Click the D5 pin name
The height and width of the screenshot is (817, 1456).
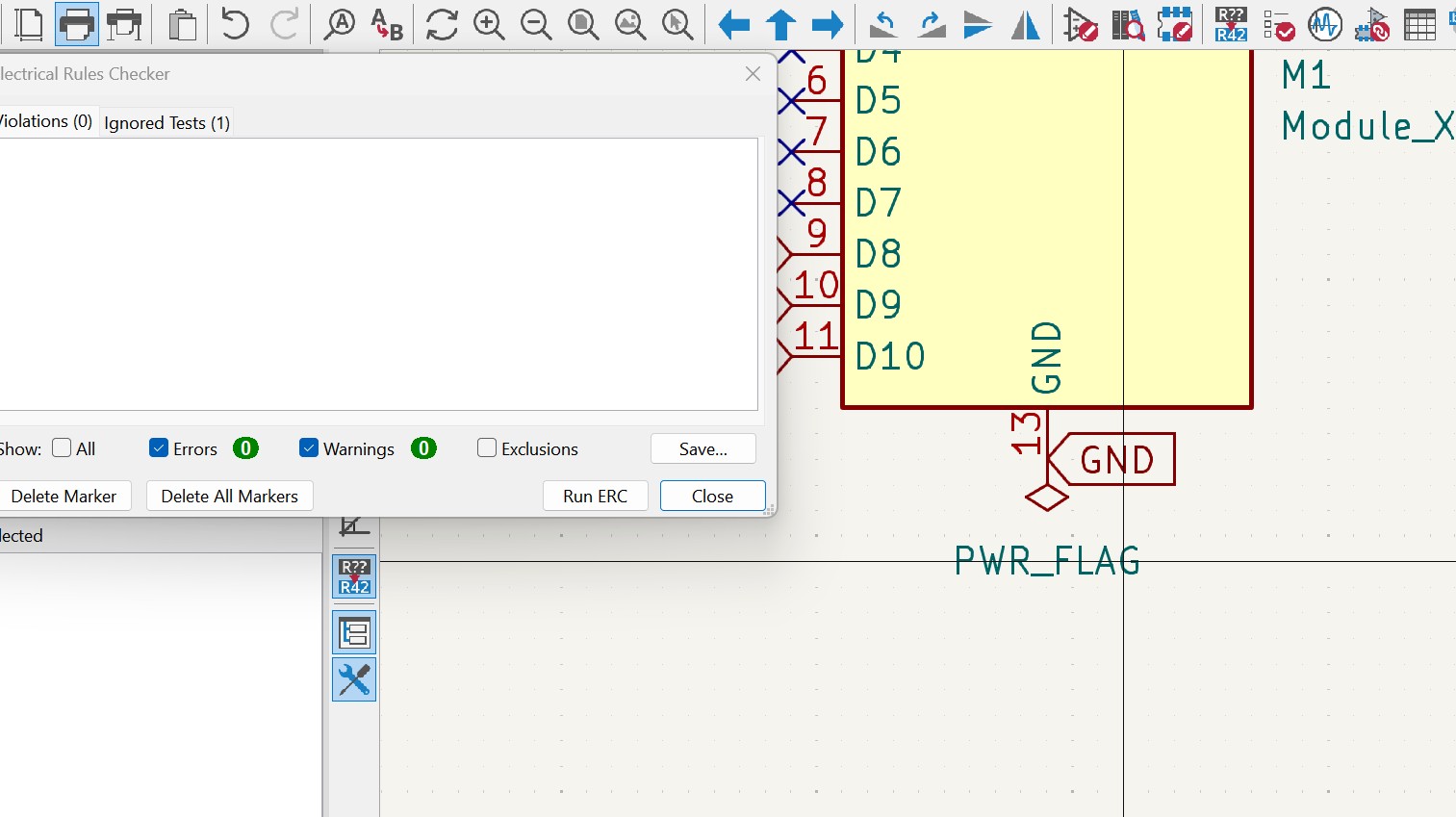(879, 100)
